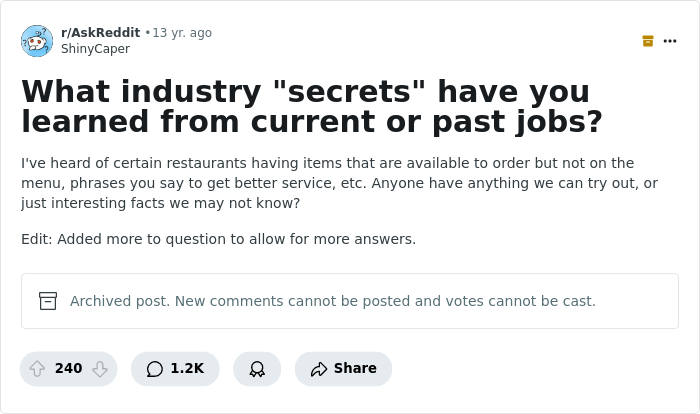
Task: Click the Edit note paragraph
Action: click(x=218, y=239)
